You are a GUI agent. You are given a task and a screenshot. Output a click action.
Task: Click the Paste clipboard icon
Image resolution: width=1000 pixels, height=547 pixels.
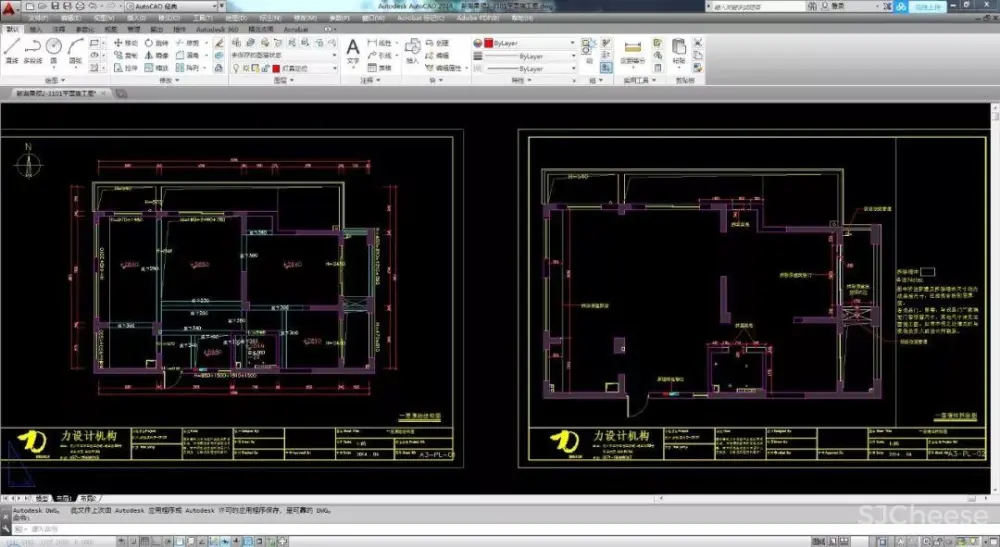[x=679, y=48]
